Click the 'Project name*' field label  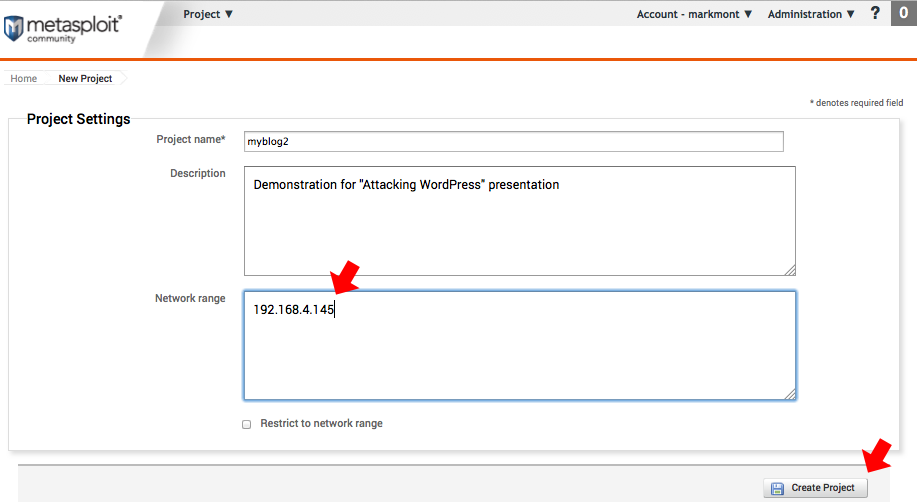(191, 140)
